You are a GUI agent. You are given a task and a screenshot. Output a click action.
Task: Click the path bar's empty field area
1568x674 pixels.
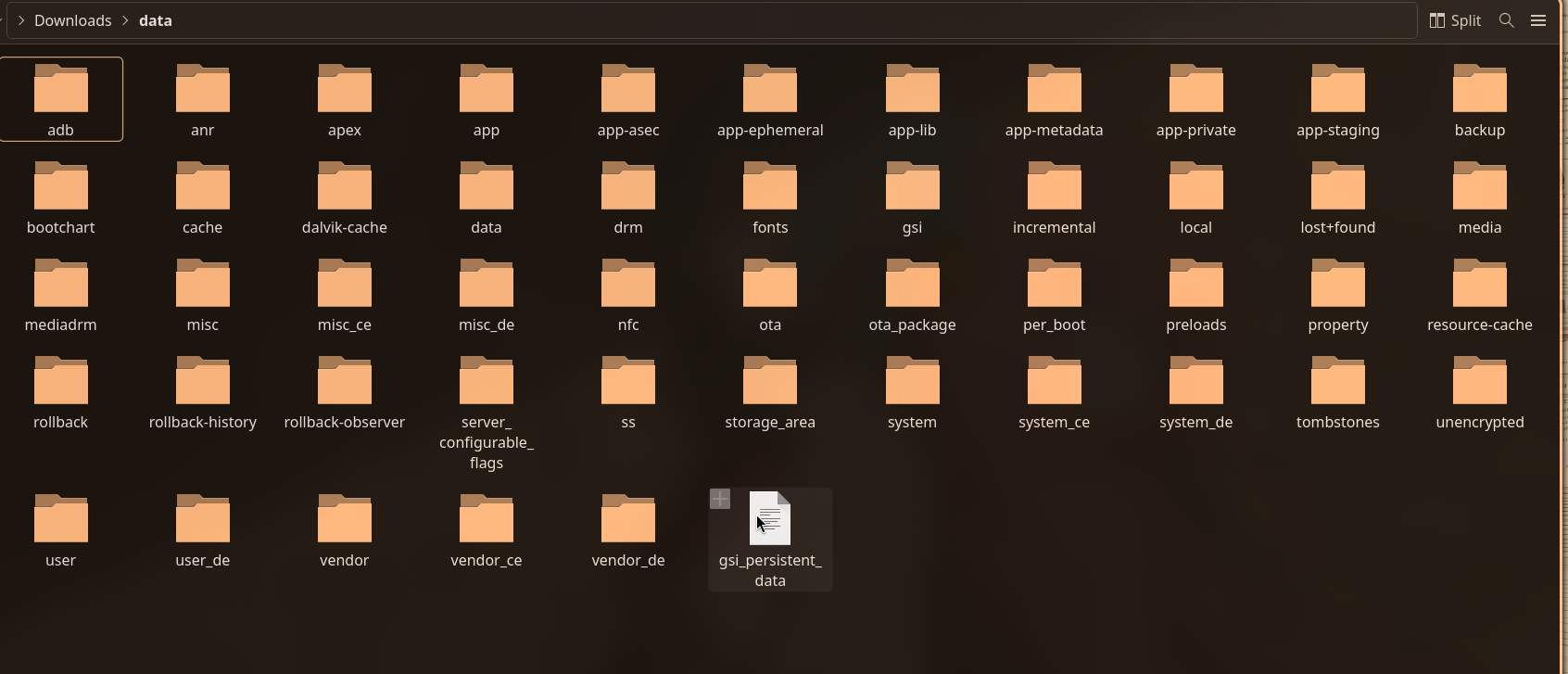797,20
